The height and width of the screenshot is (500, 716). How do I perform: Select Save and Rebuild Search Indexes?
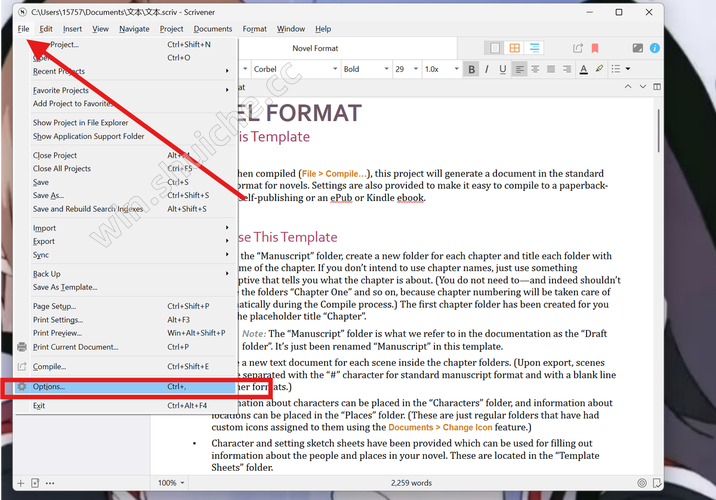[x=125, y=209]
